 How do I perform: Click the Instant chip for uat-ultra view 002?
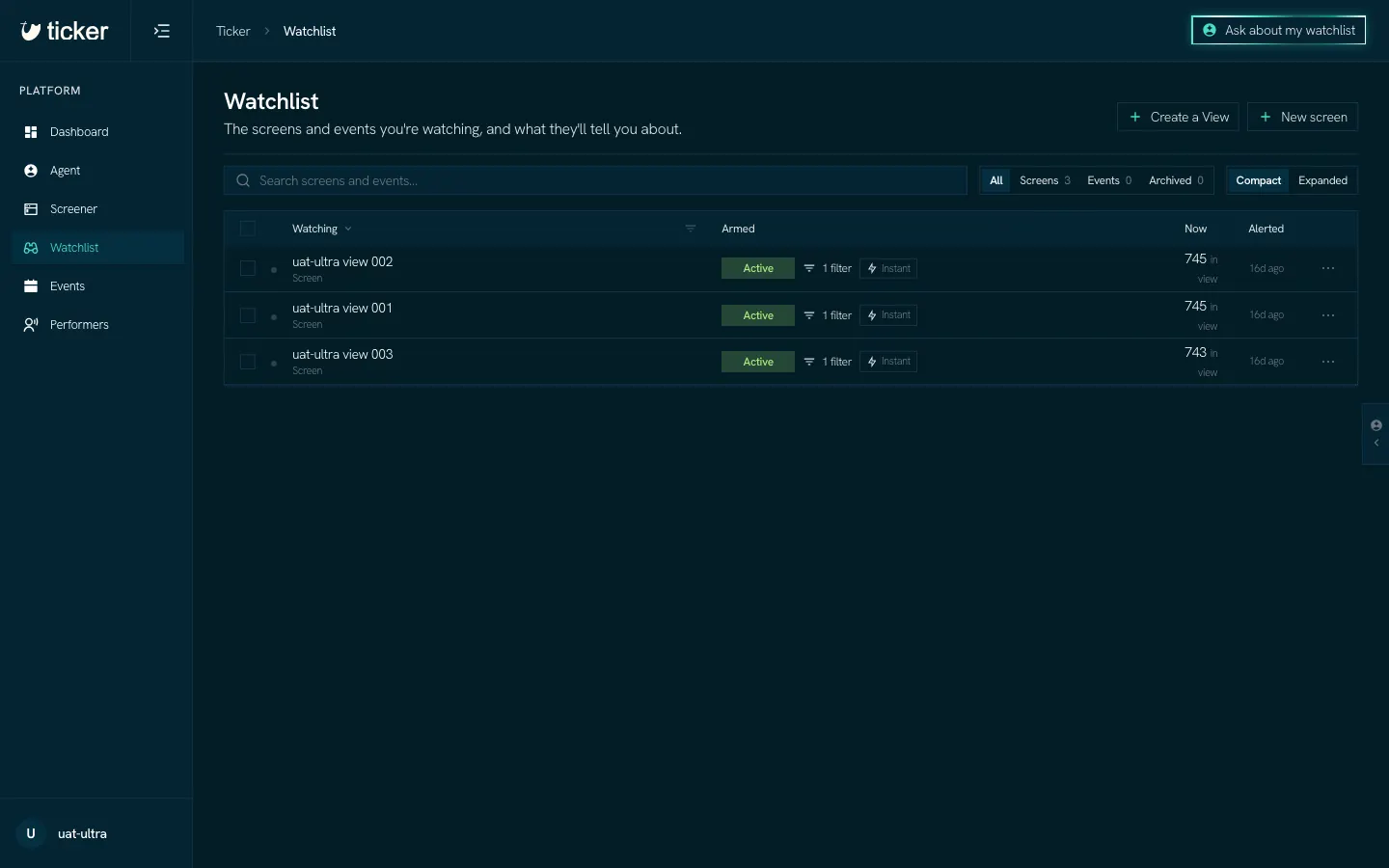[888, 268]
